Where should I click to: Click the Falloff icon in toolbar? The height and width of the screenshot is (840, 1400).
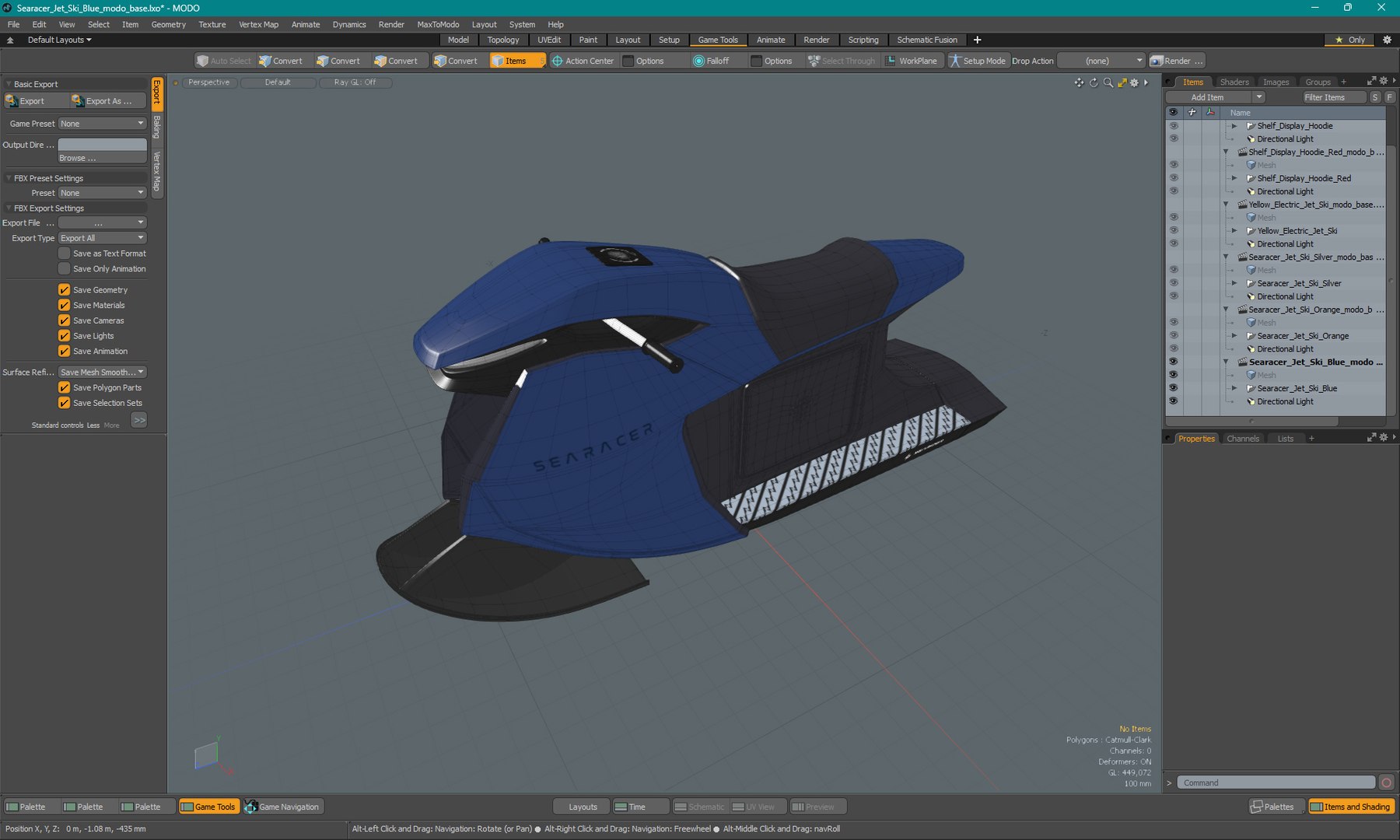[x=698, y=61]
